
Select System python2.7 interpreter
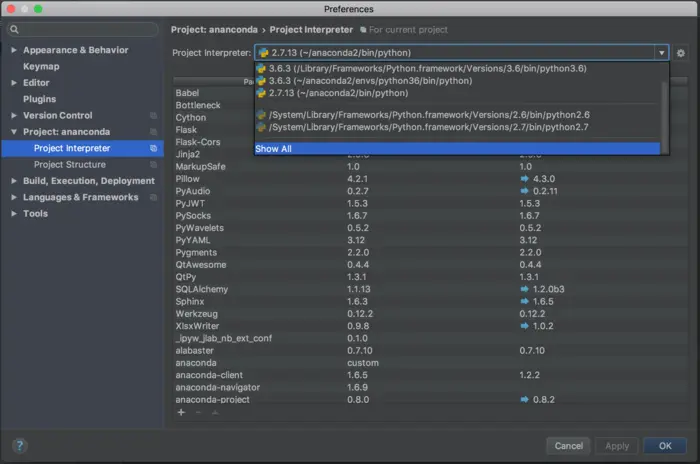(458, 127)
